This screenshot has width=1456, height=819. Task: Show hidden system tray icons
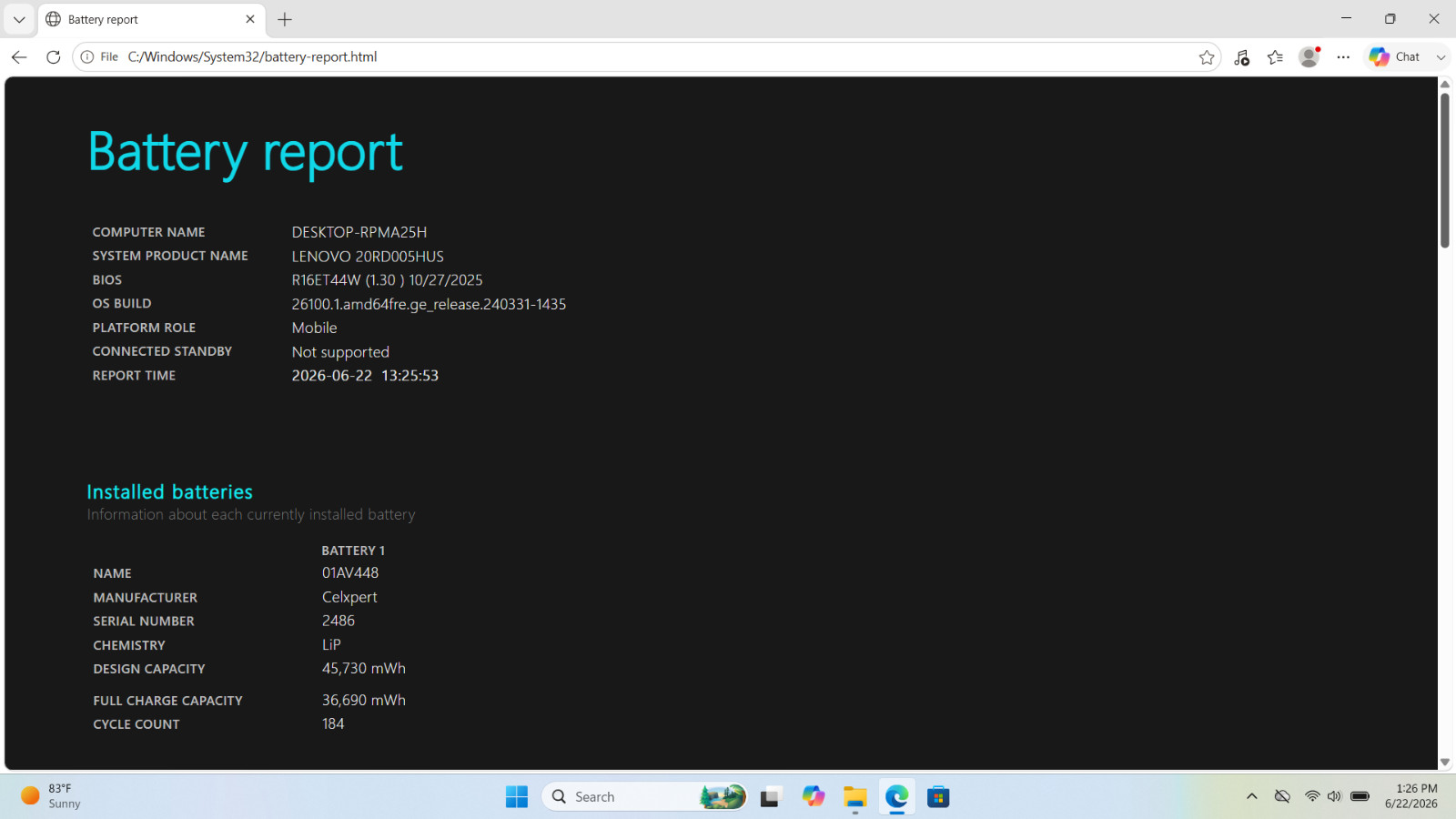(1252, 796)
